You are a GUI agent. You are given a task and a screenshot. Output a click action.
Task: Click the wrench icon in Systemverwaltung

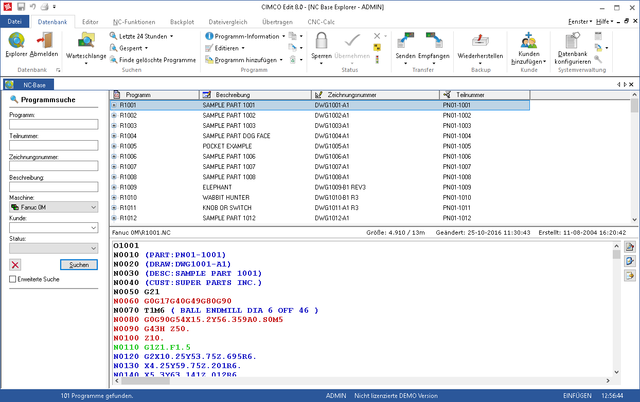click(598, 60)
